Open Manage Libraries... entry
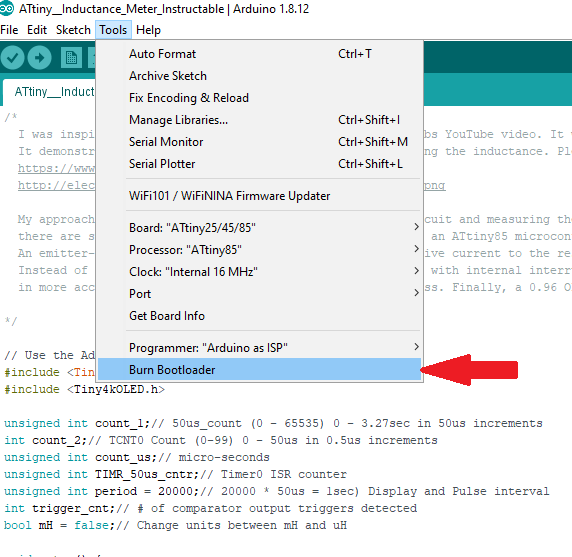 coord(259,120)
